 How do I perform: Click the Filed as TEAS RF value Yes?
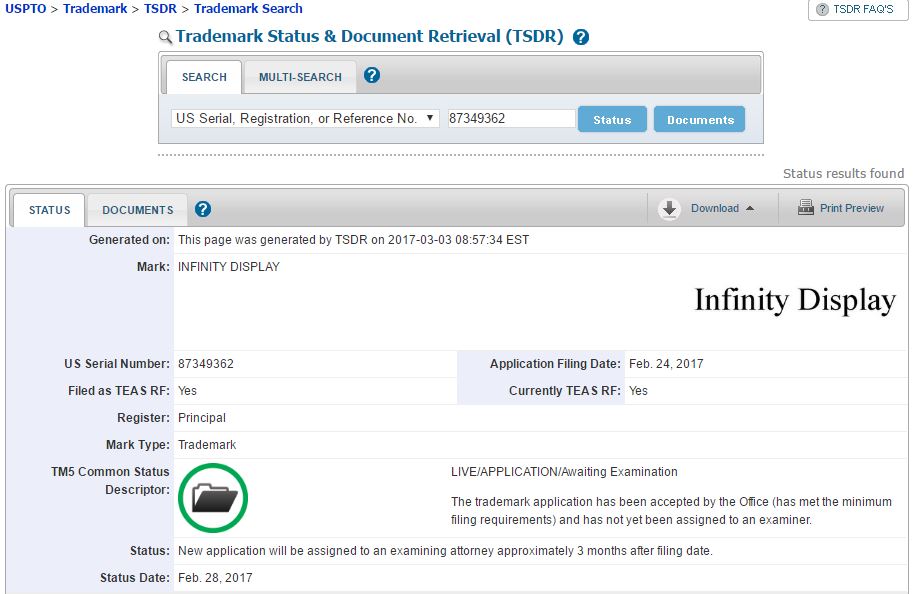(187, 391)
